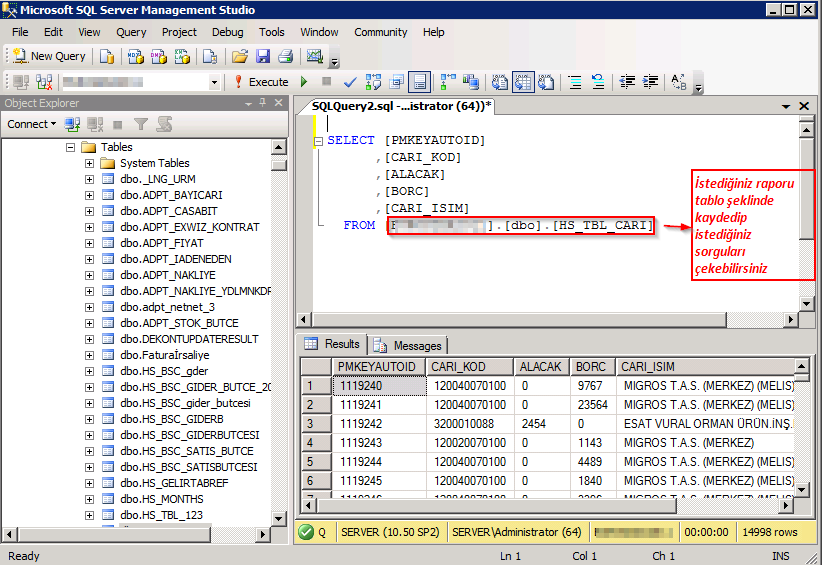Click the query editor horizontal scrollbar
The image size is (822, 565).
[x=519, y=319]
